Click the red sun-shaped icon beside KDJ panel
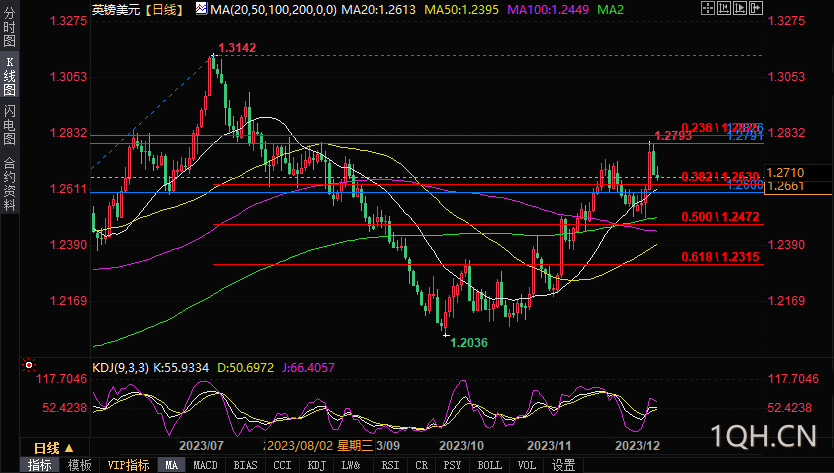Image resolution: width=834 pixels, height=473 pixels. click(x=29, y=365)
